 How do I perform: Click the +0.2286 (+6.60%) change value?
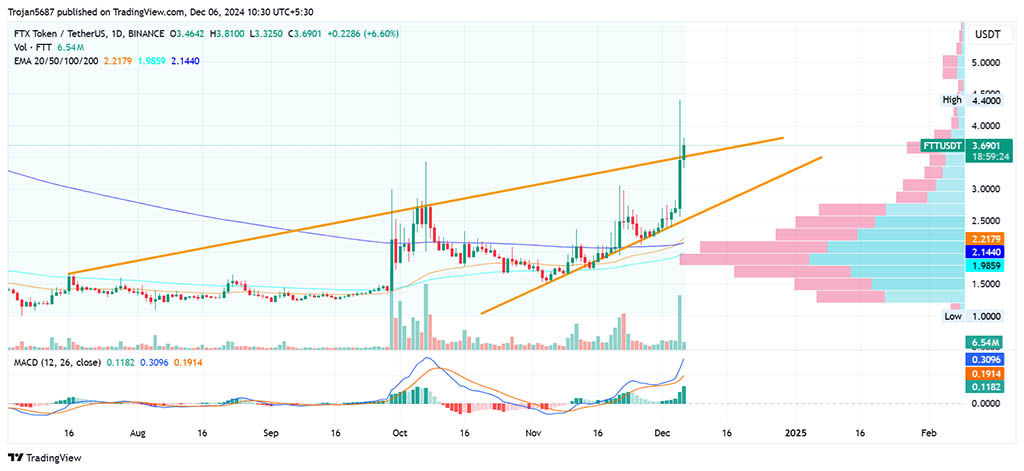pyautogui.click(x=362, y=33)
